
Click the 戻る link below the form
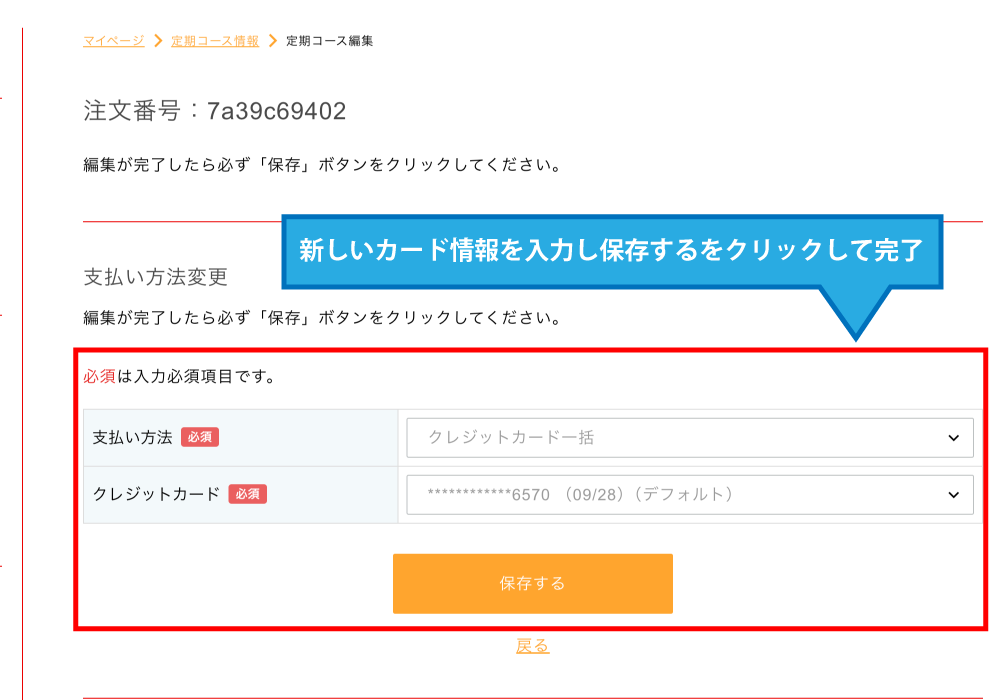click(532, 646)
